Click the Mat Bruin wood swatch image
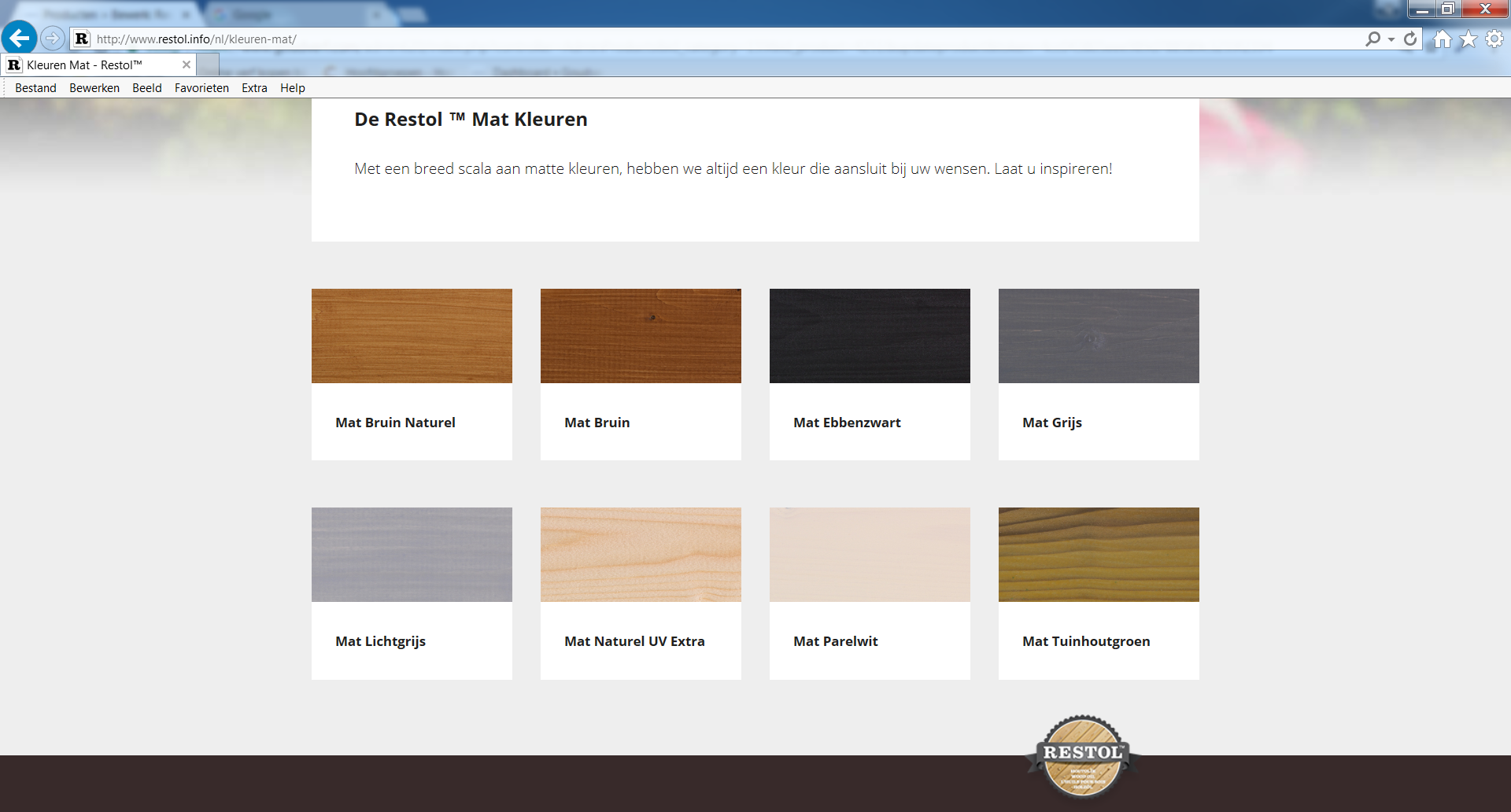Viewport: 1511px width, 812px height. pyautogui.click(x=641, y=336)
